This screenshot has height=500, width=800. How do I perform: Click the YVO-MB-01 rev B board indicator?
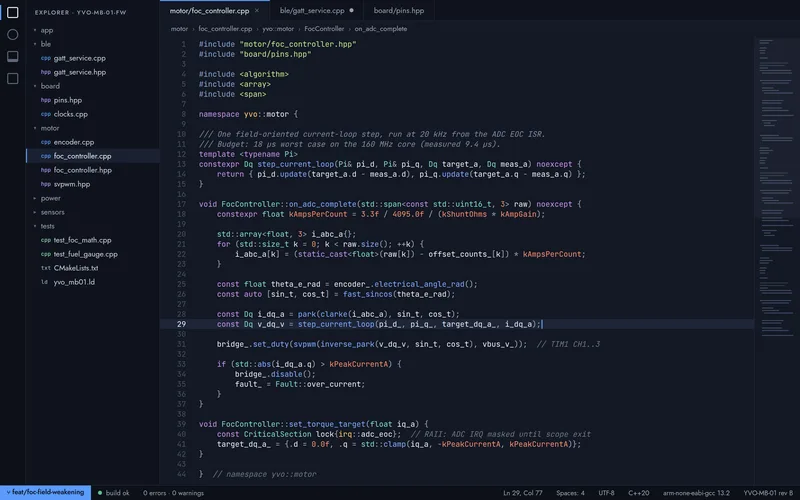tap(768, 493)
